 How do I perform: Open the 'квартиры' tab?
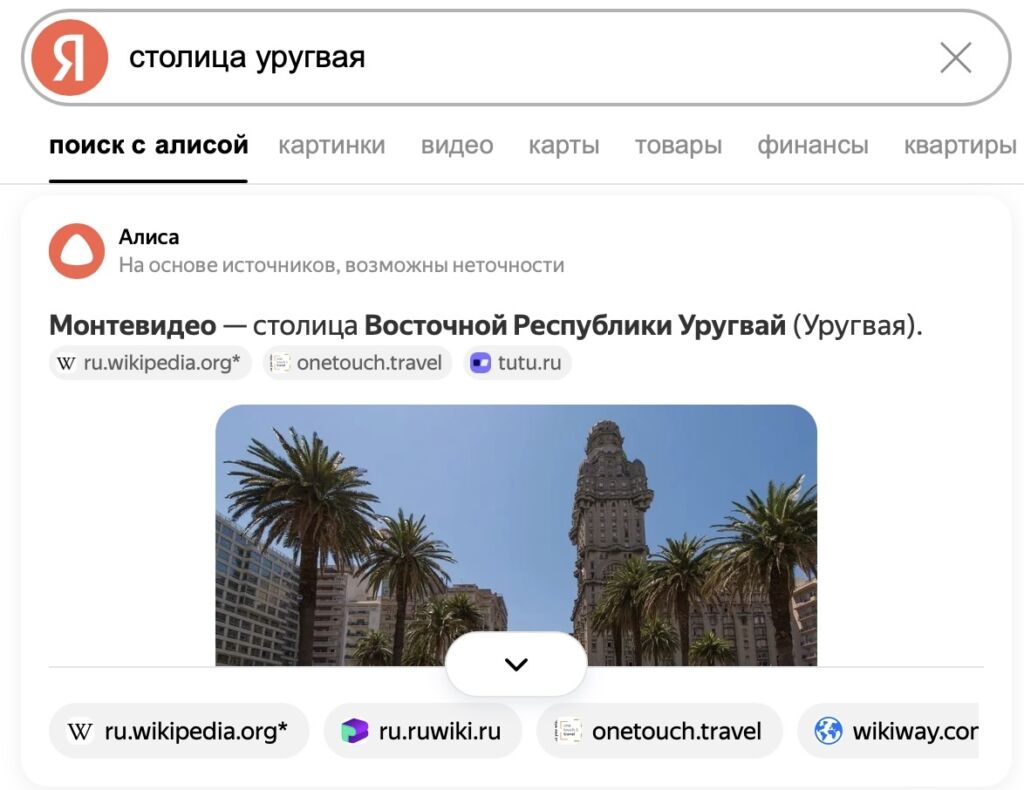pos(961,145)
